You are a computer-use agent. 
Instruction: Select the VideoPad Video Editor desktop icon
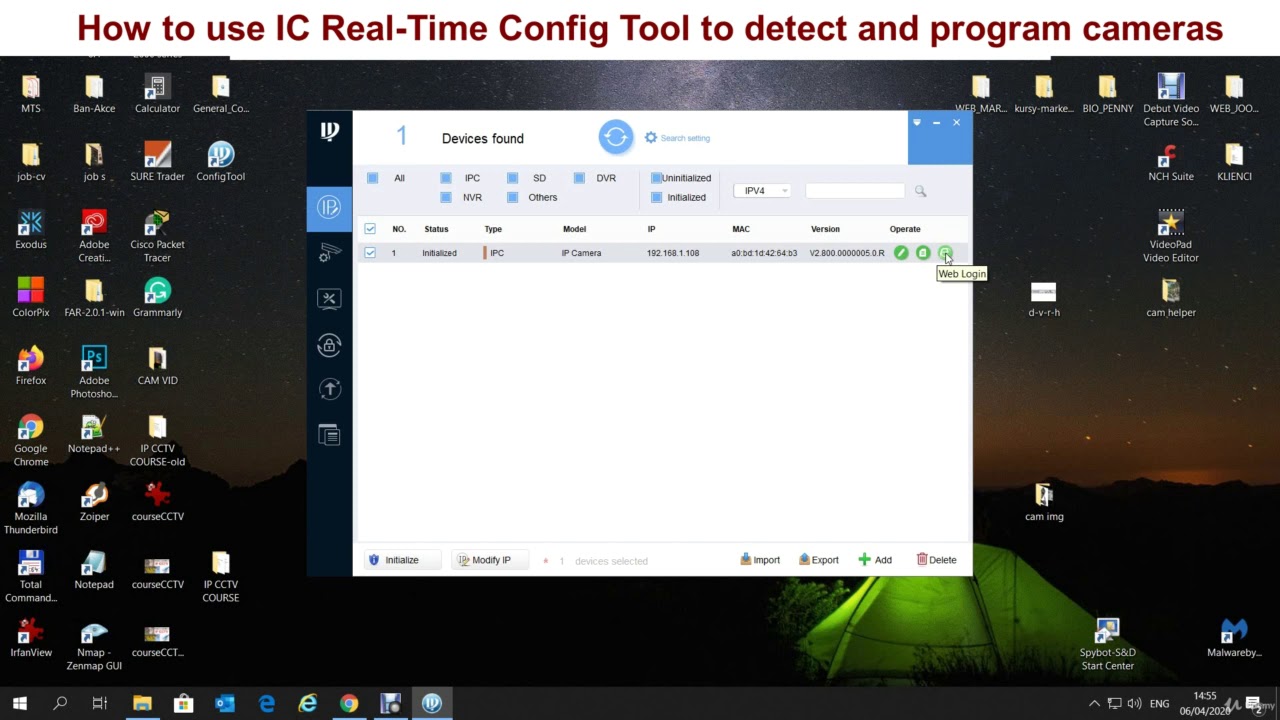1171,236
